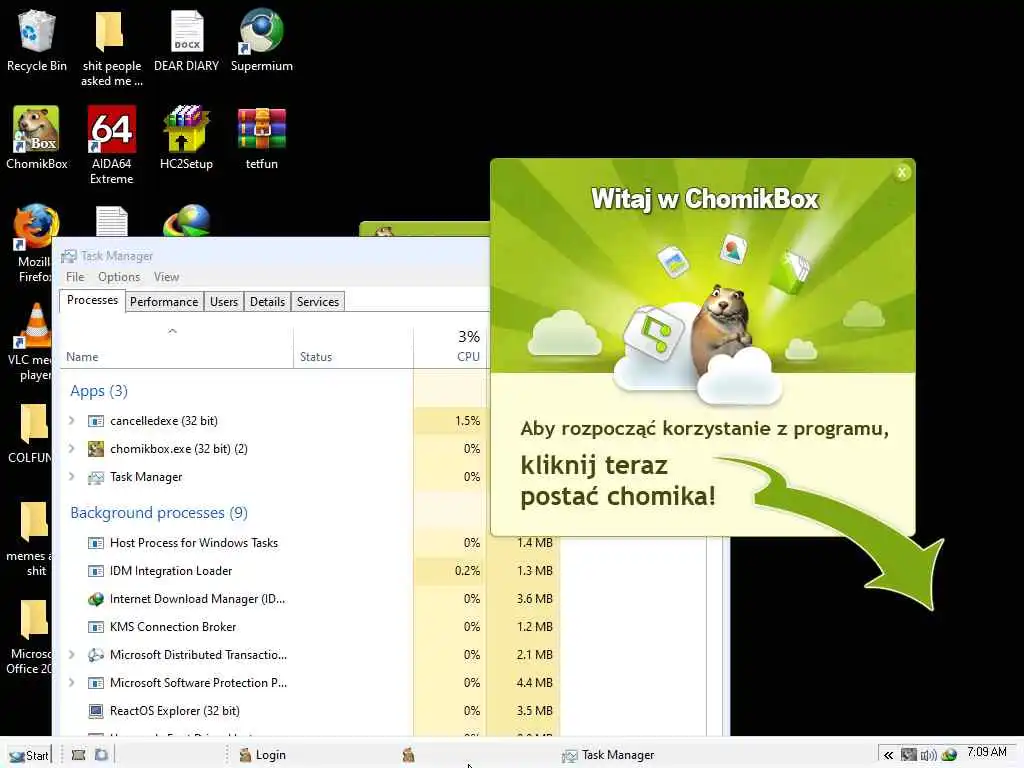Select the Microsoft Office folder on the desktop
This screenshot has width=1024, height=768.
[x=29, y=637]
